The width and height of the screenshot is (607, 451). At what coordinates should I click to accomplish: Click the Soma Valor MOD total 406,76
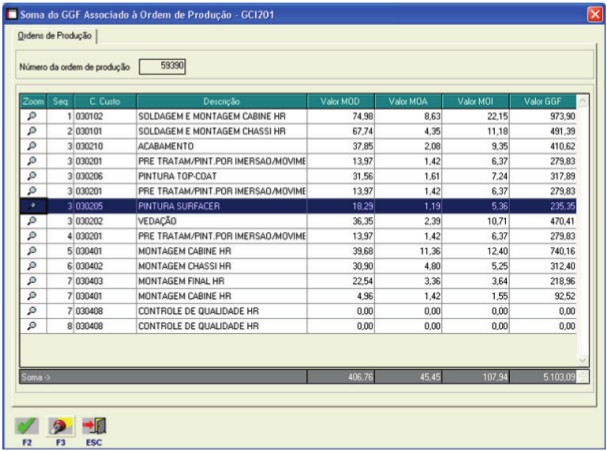pos(340,377)
